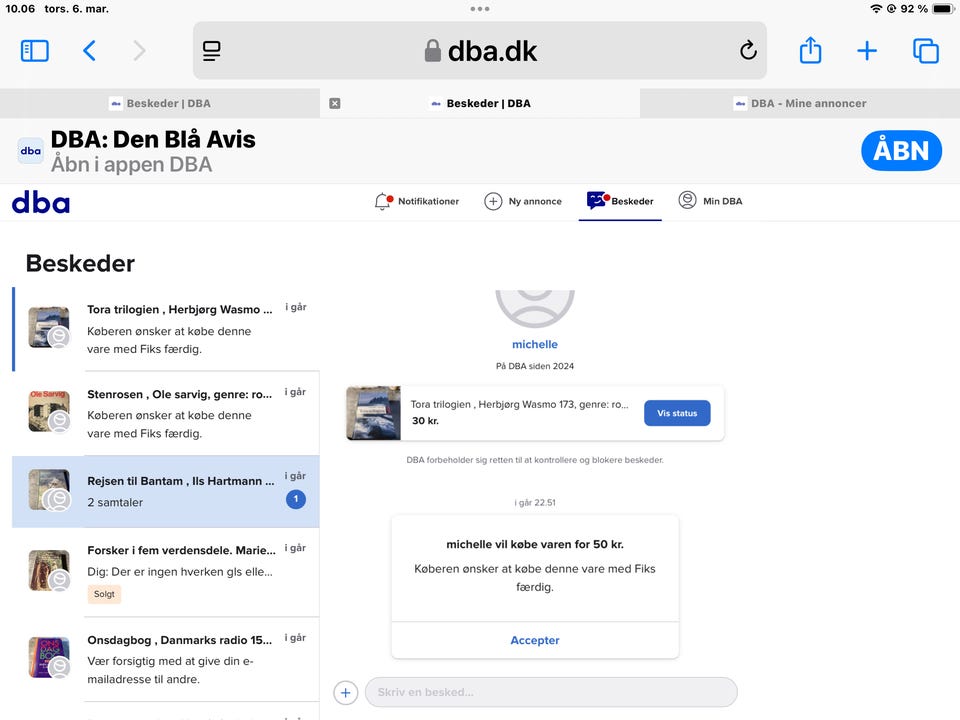Screen dimensions: 960x720
Task: Tap michelle's avatar image
Action: click(x=535, y=309)
